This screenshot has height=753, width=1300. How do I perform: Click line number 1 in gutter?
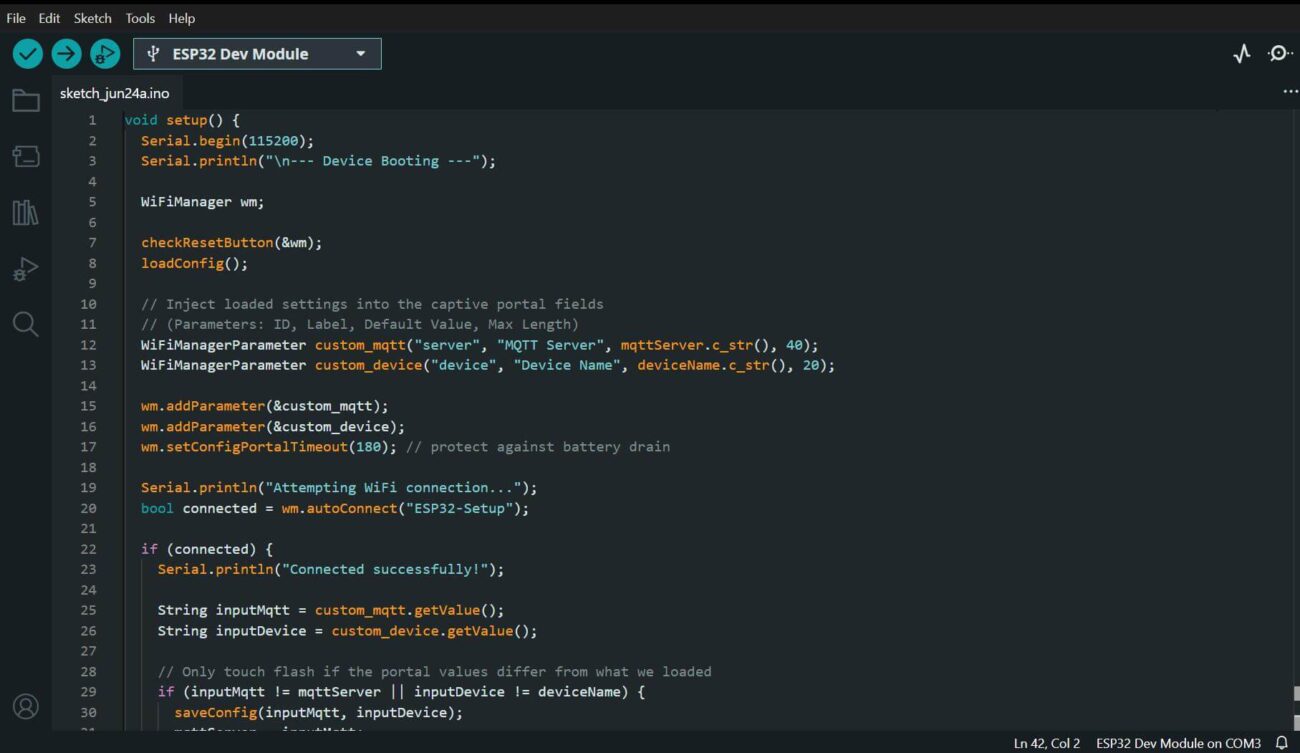coord(92,120)
